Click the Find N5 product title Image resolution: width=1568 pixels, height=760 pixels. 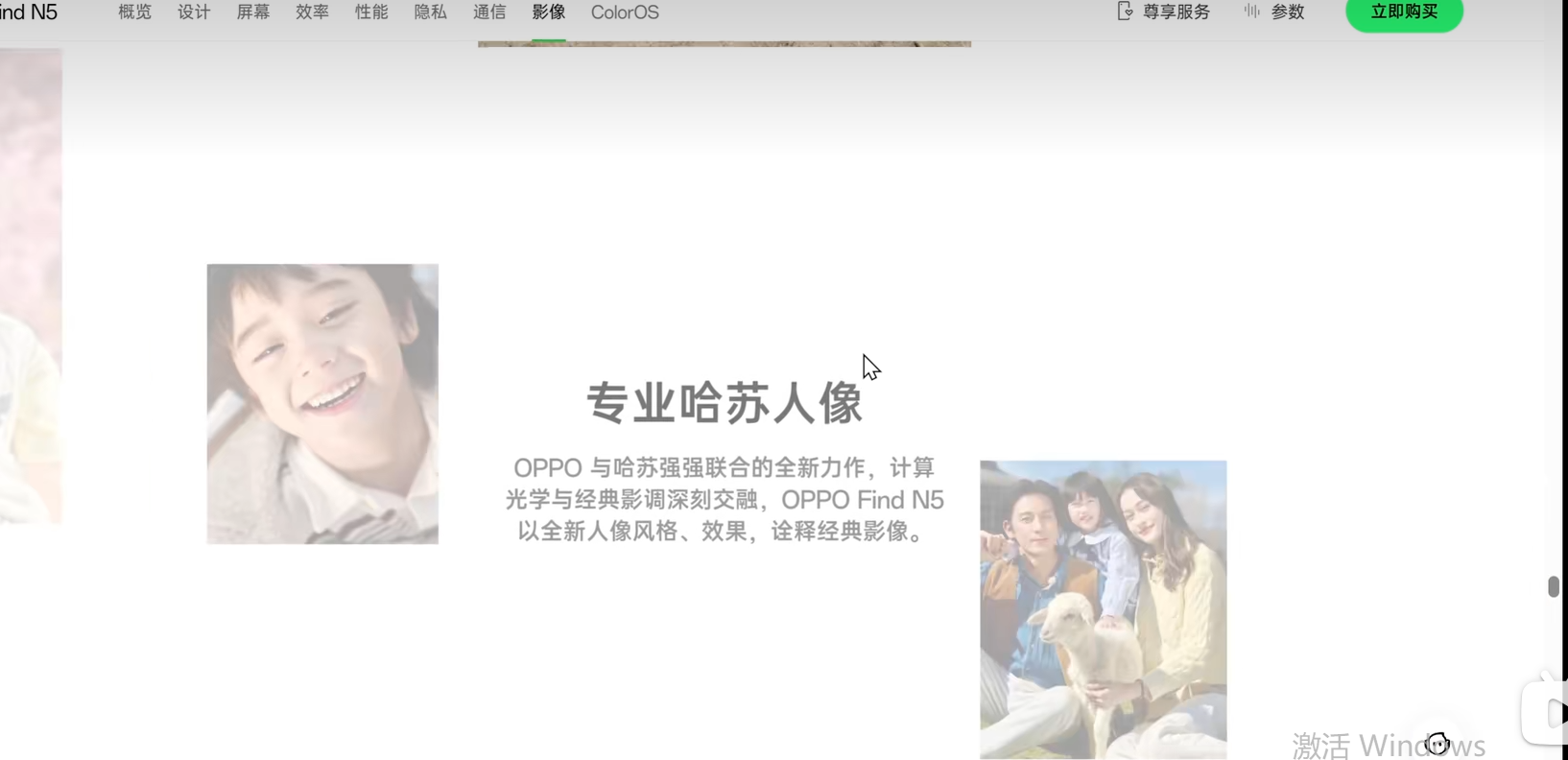click(x=29, y=12)
